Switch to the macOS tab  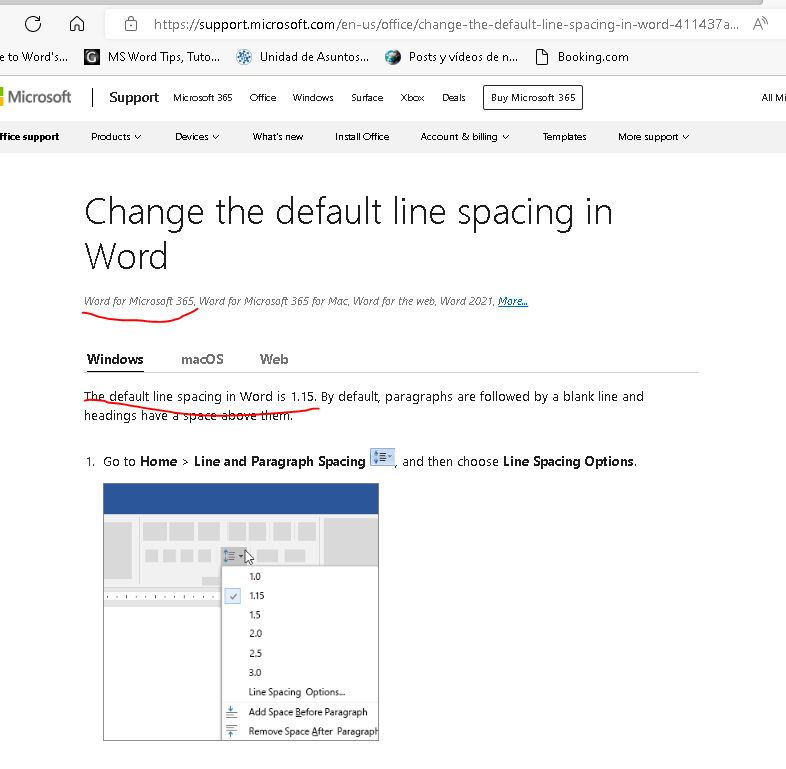202,359
